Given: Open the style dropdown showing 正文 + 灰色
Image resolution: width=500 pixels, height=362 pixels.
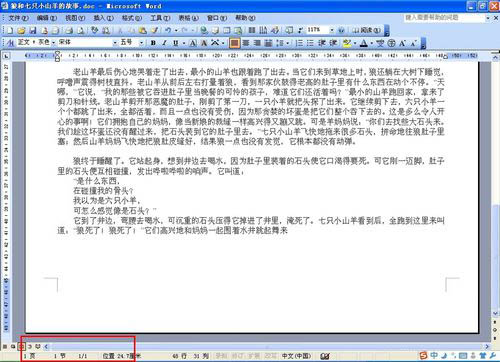Looking at the screenshot, I should pyautogui.click(x=53, y=43).
